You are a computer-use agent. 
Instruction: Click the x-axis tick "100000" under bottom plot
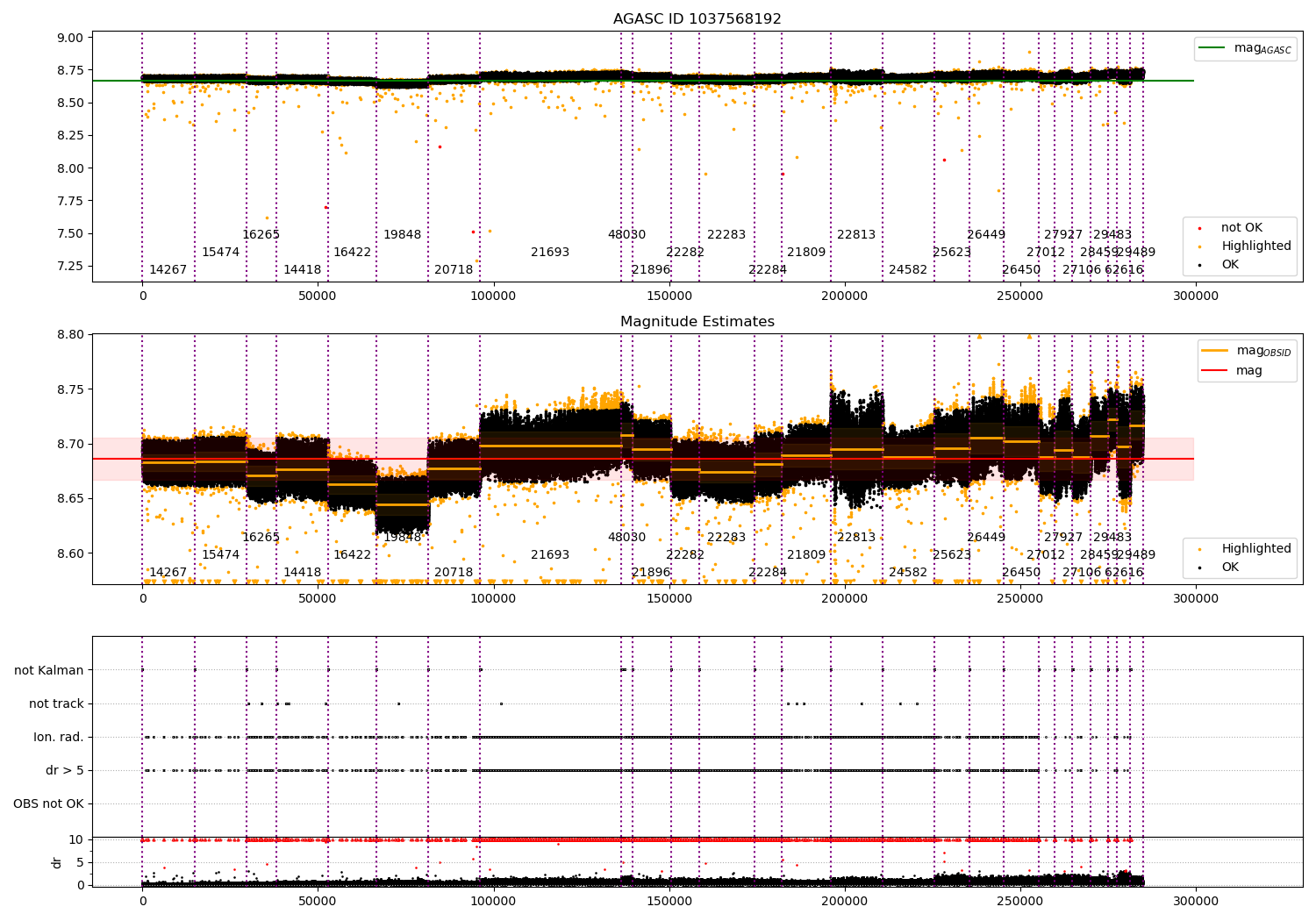(x=493, y=902)
